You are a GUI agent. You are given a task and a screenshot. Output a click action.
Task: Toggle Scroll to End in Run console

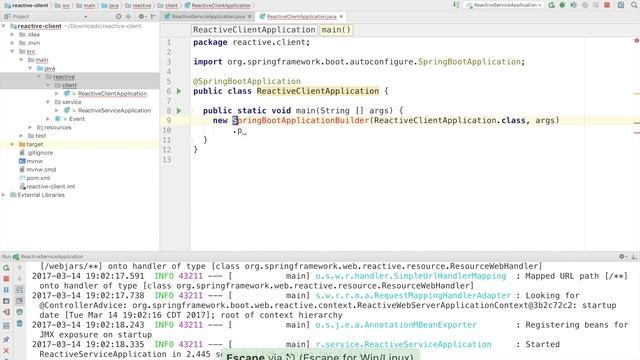tap(19, 301)
